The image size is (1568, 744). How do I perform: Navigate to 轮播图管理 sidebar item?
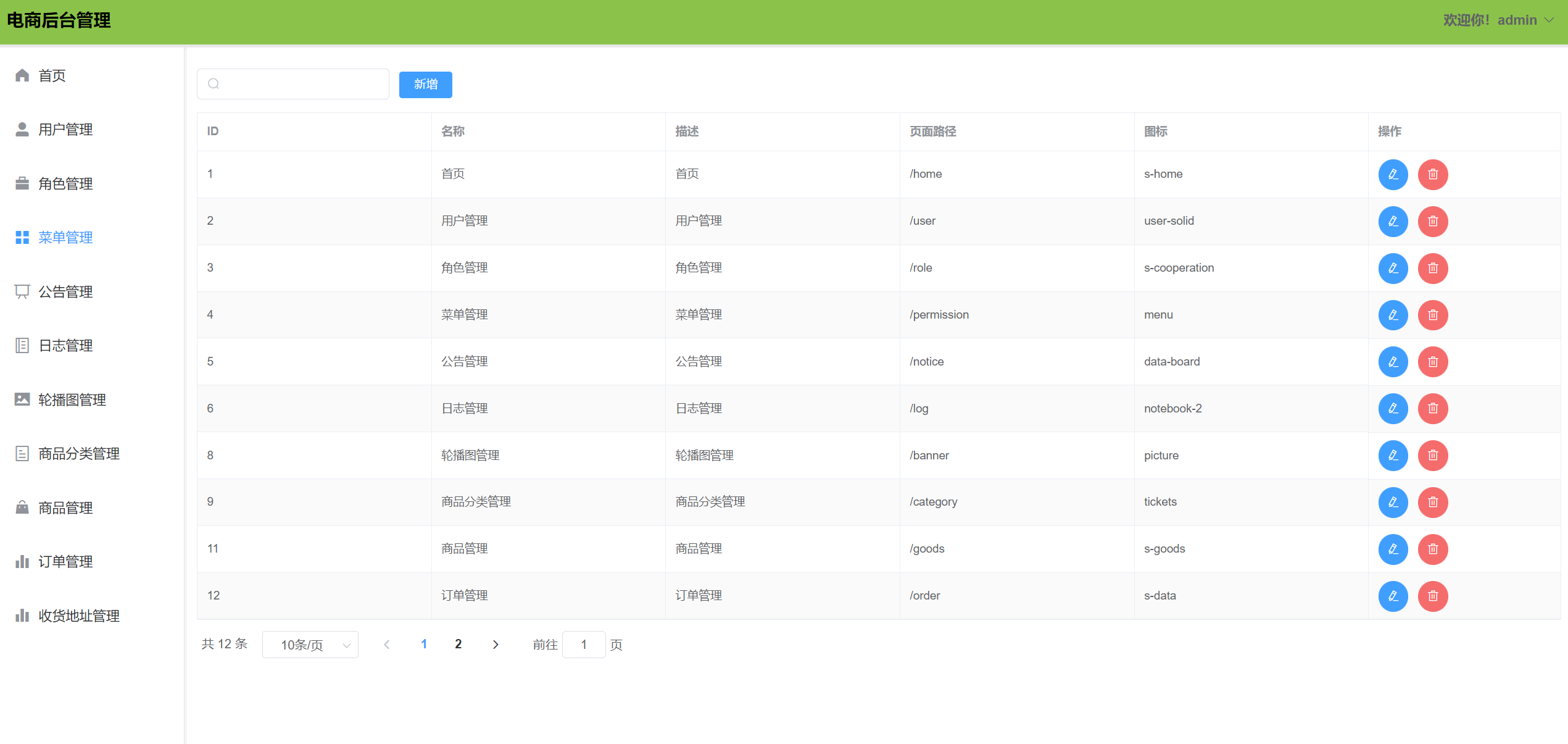72,400
